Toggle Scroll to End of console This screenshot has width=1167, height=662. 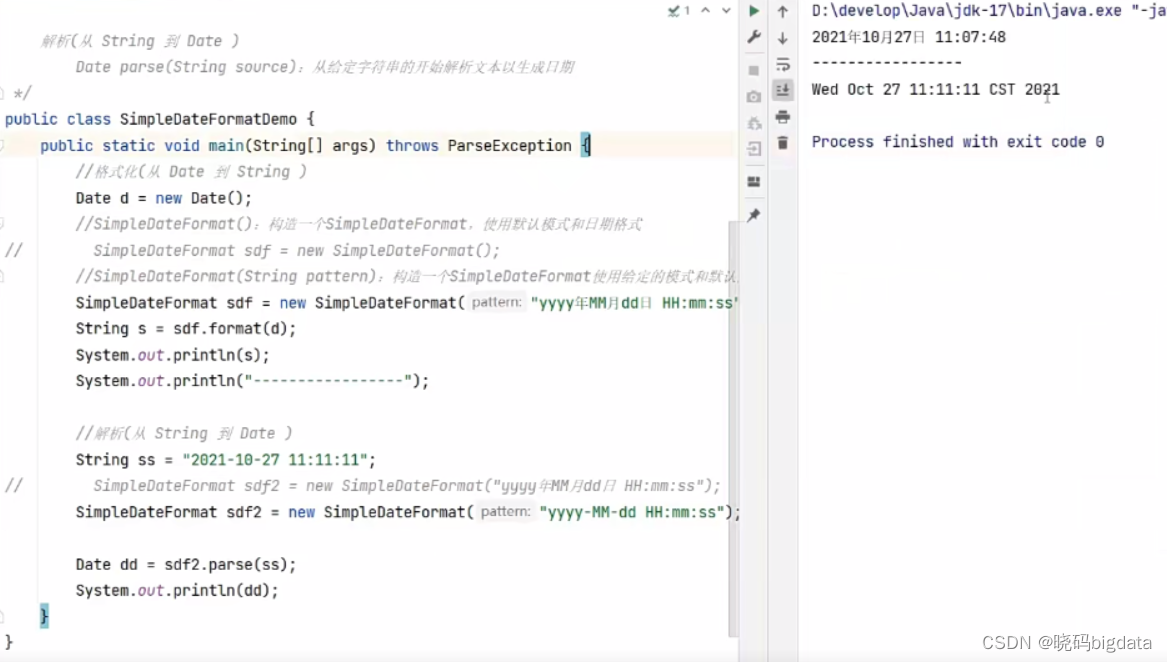tap(783, 90)
